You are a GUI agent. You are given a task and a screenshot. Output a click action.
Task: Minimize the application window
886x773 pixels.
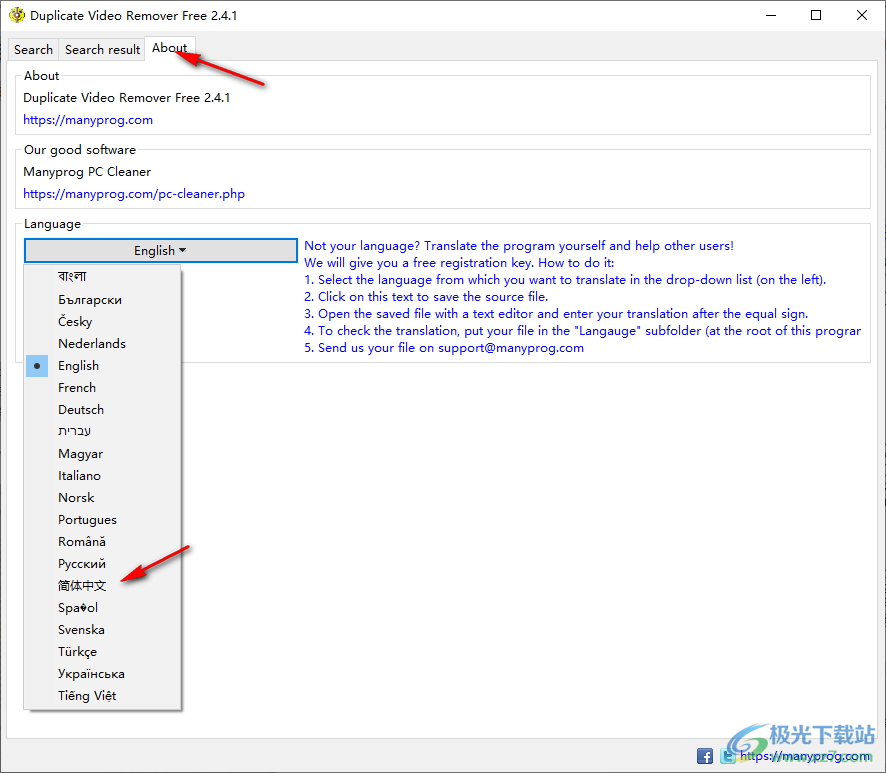pyautogui.click(x=771, y=15)
